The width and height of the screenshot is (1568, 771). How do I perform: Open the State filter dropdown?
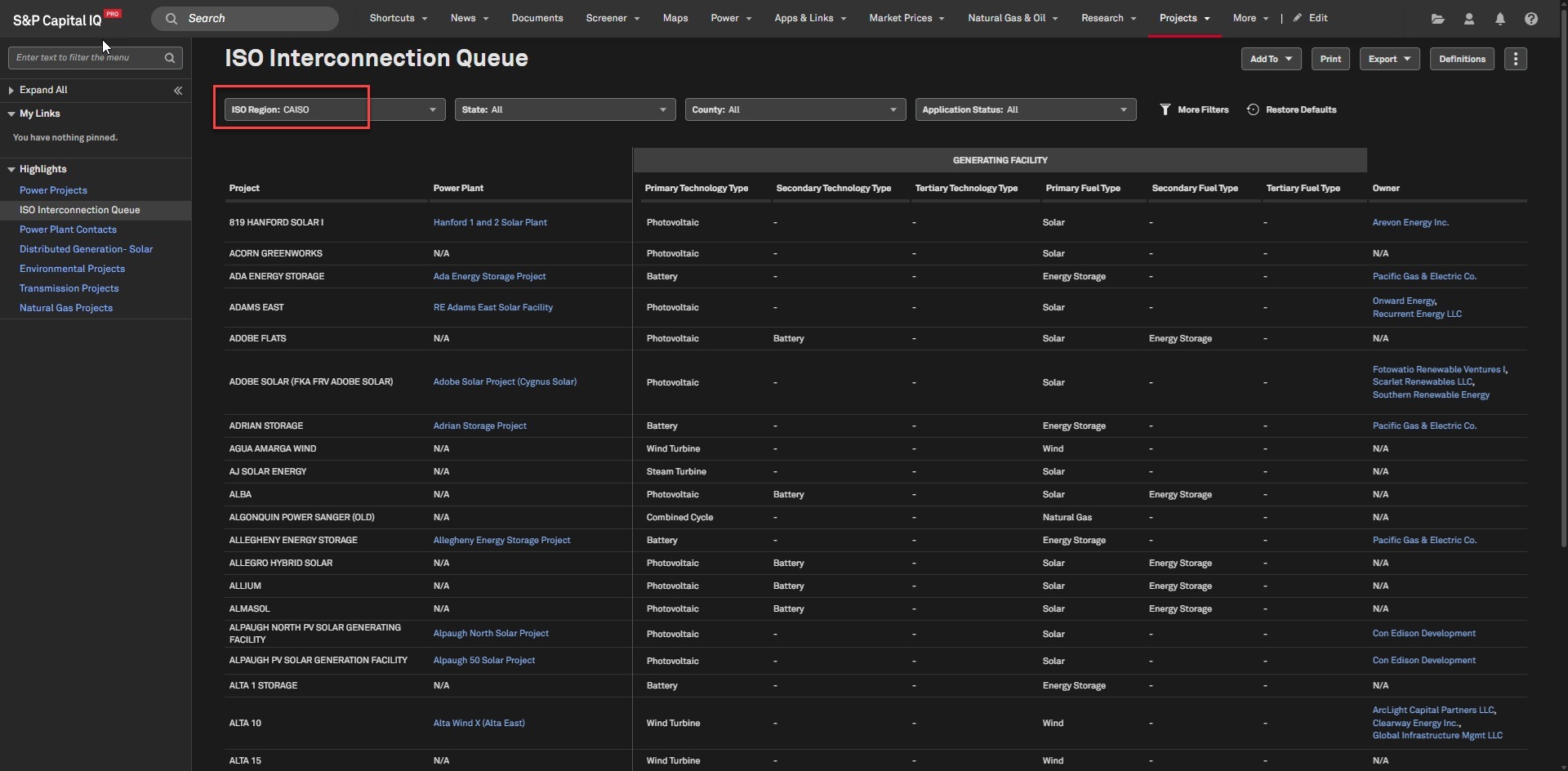pos(564,109)
